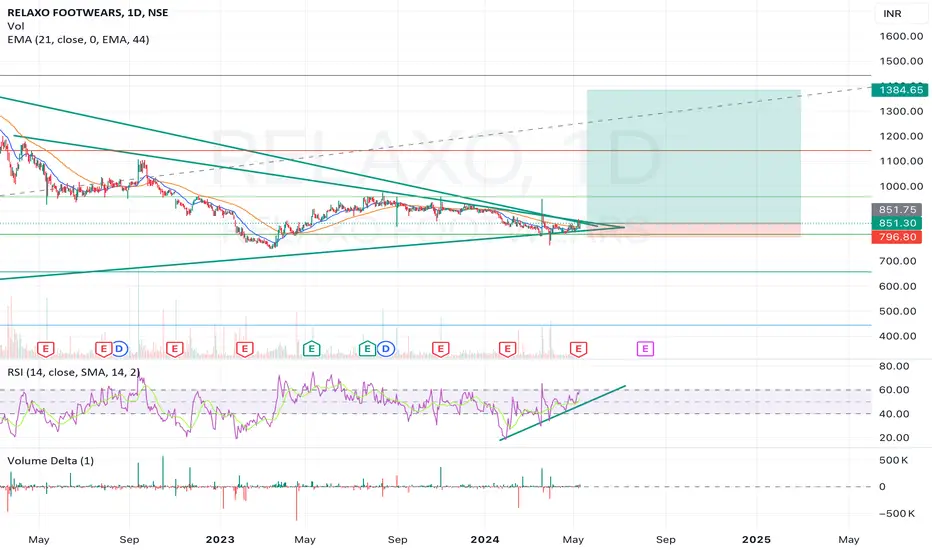Click the RELAXO FOOTWEARS, 1D, NSE title
This screenshot has width=932, height=550.
coord(87,12)
